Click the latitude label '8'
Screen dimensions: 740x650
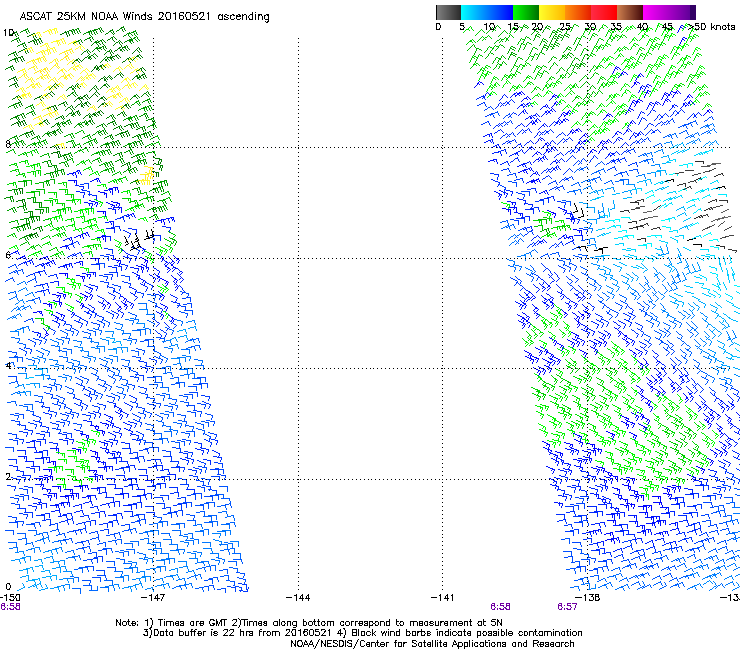tap(8, 144)
